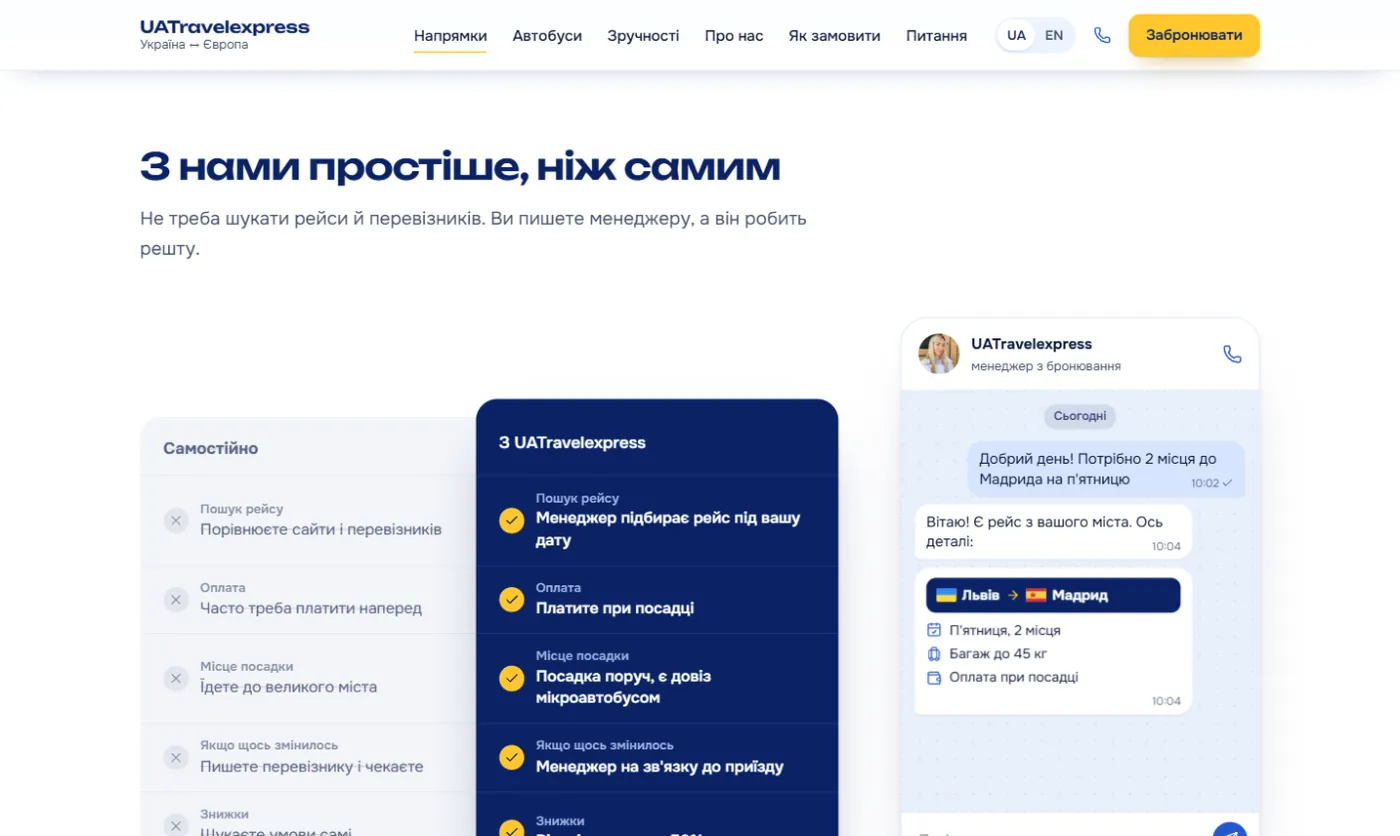Click the checkmark beside 'Платите при посадці'
The height and width of the screenshot is (836, 1400).
coord(512,599)
